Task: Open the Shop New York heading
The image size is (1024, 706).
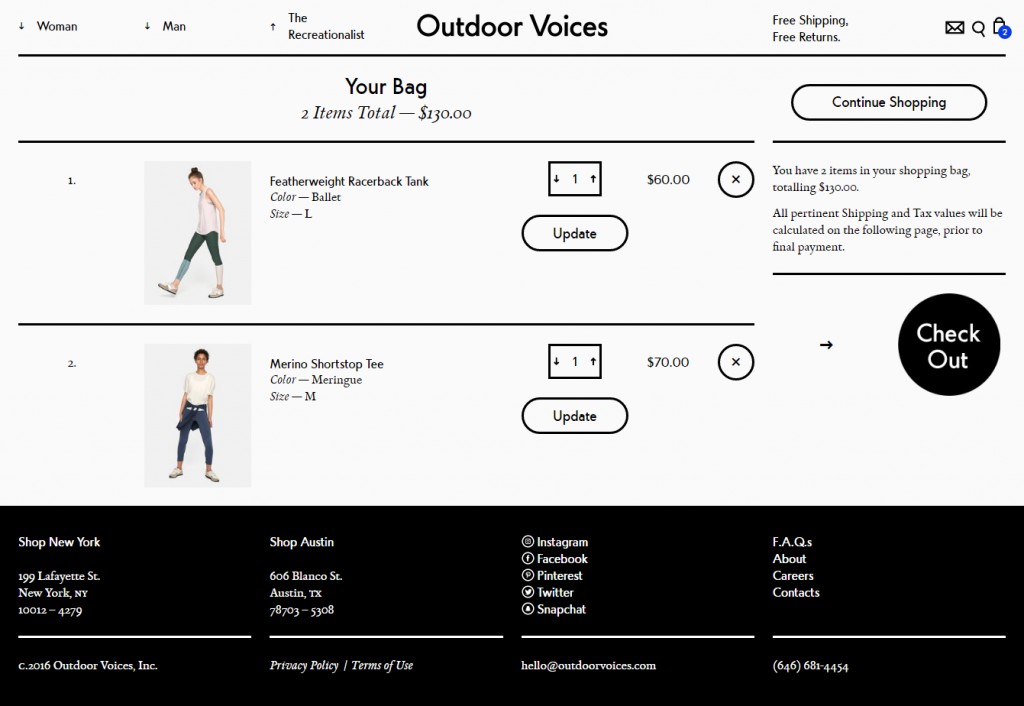Action: pos(59,541)
